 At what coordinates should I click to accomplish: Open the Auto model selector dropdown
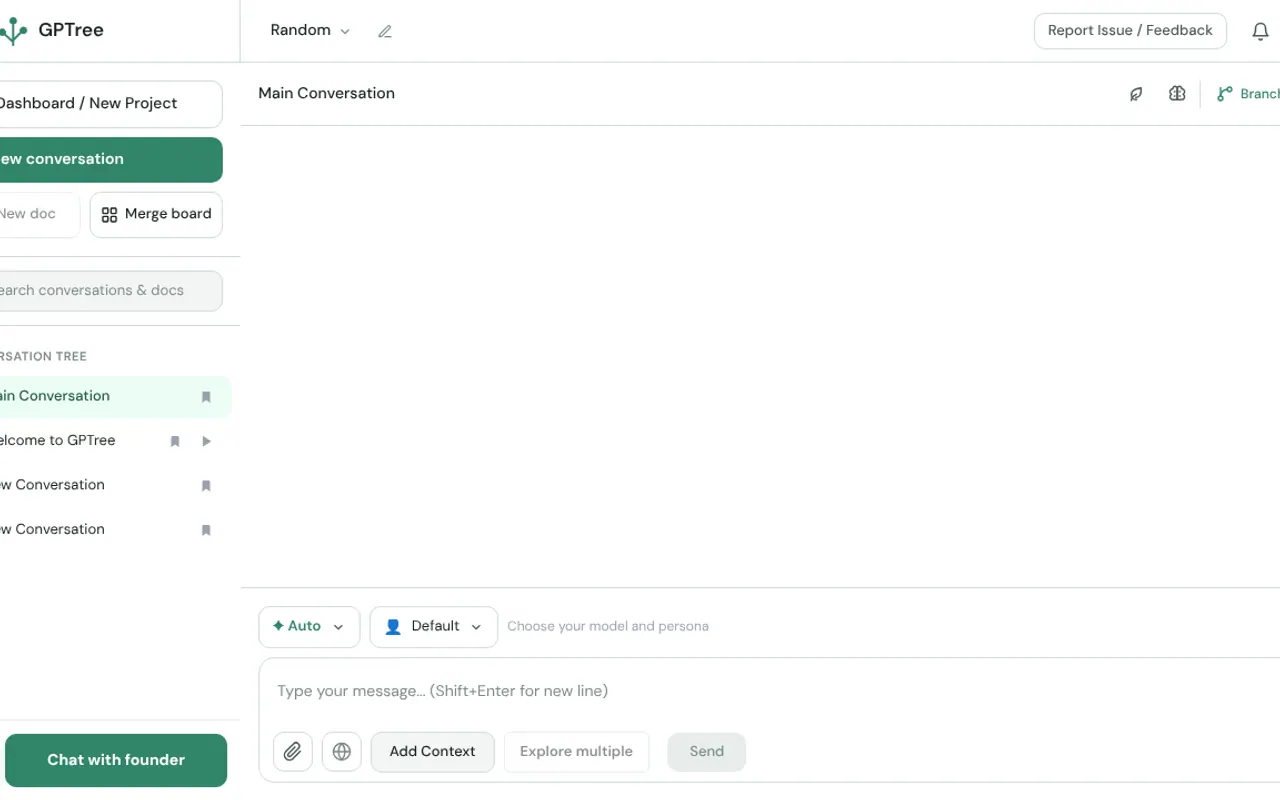pyautogui.click(x=309, y=627)
